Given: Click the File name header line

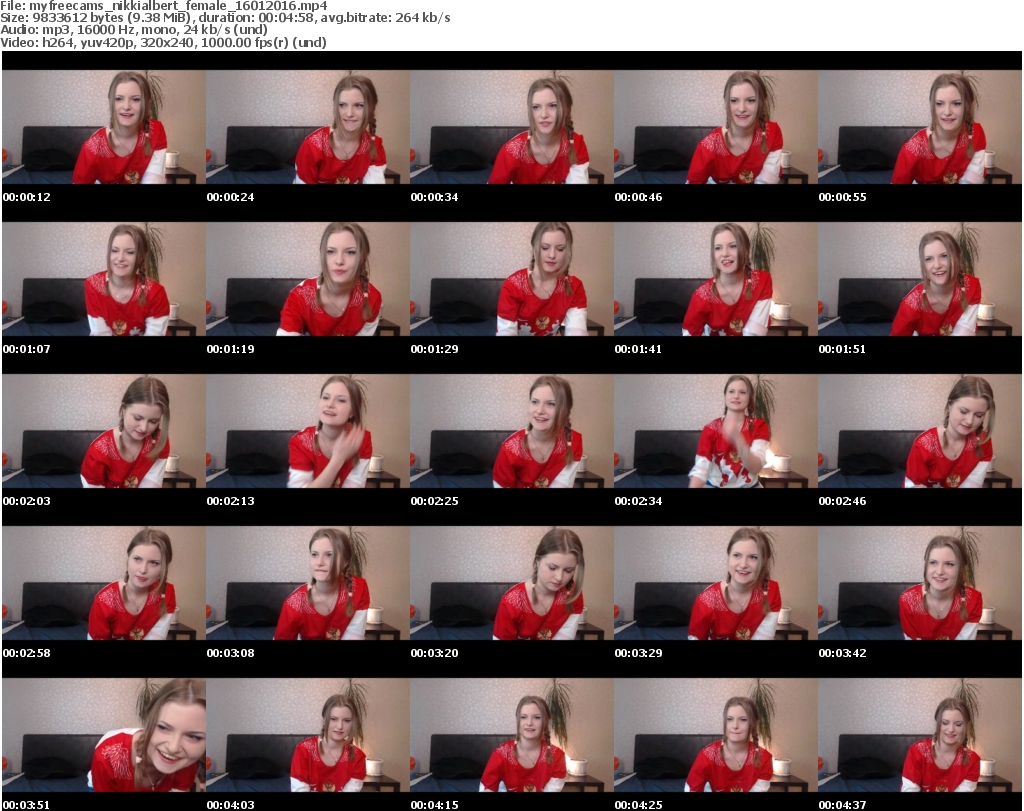Looking at the screenshot, I should 164,6.
